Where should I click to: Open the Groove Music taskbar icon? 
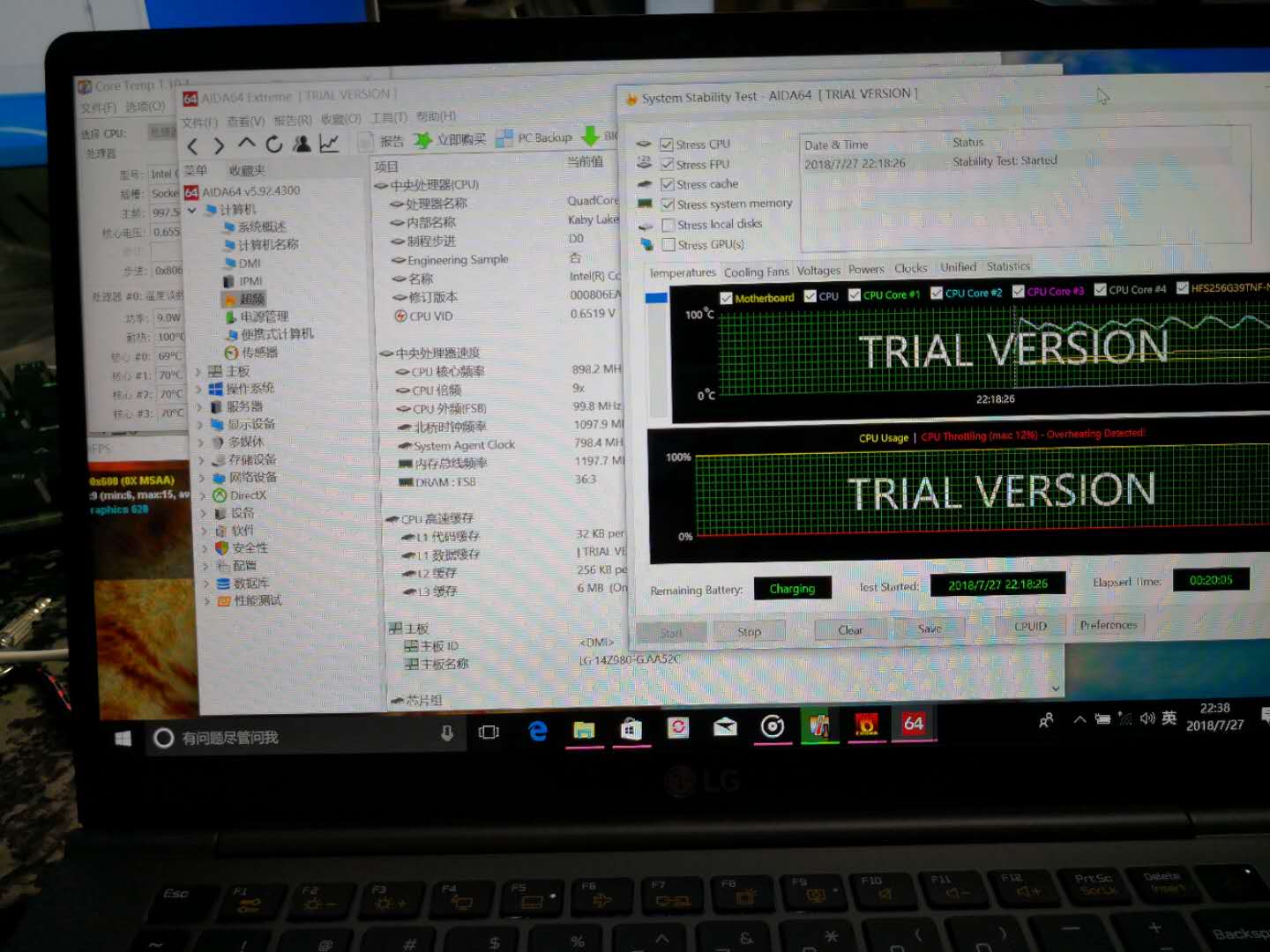click(x=773, y=725)
